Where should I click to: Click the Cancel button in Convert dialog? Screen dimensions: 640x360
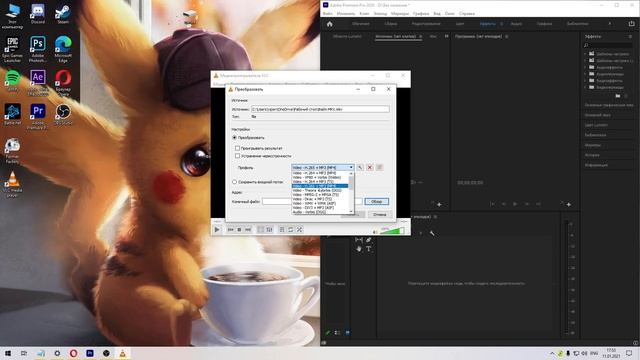(x=379, y=214)
